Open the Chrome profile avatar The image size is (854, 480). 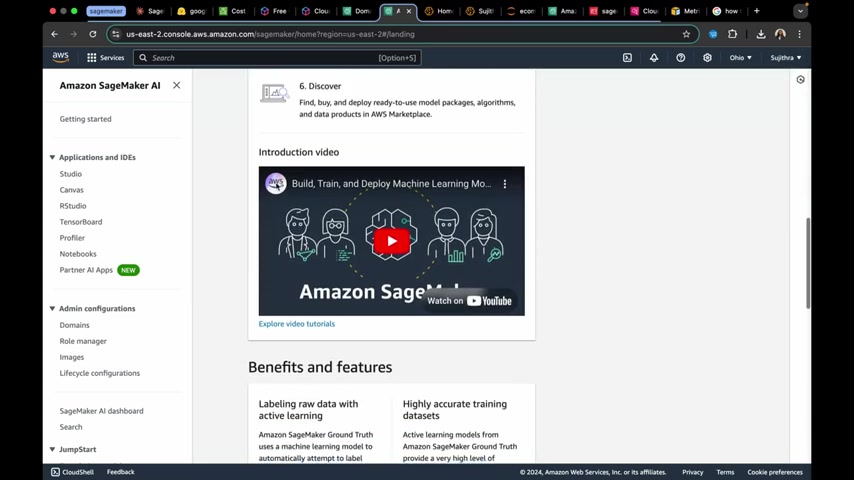pos(780,34)
